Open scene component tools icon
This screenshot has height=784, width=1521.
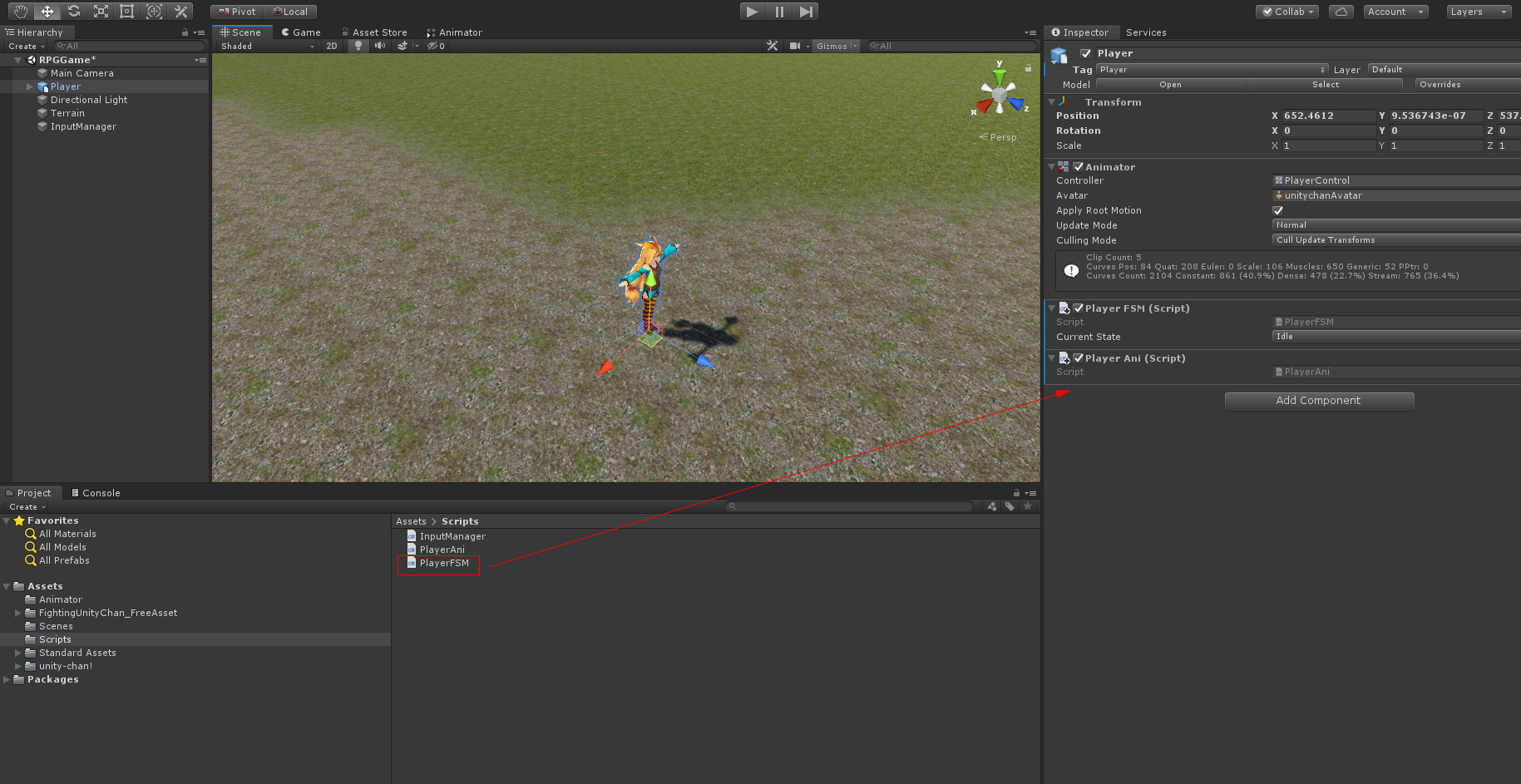[x=773, y=46]
